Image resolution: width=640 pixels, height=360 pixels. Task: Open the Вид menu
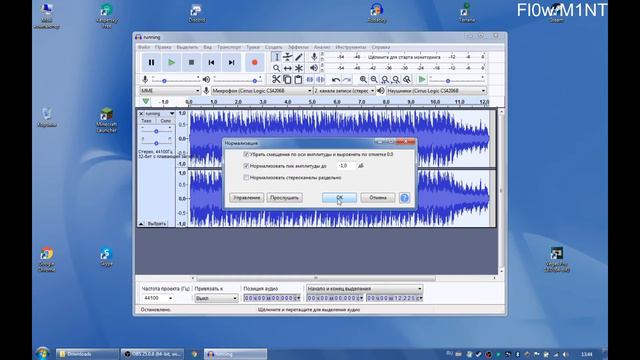pyautogui.click(x=207, y=47)
